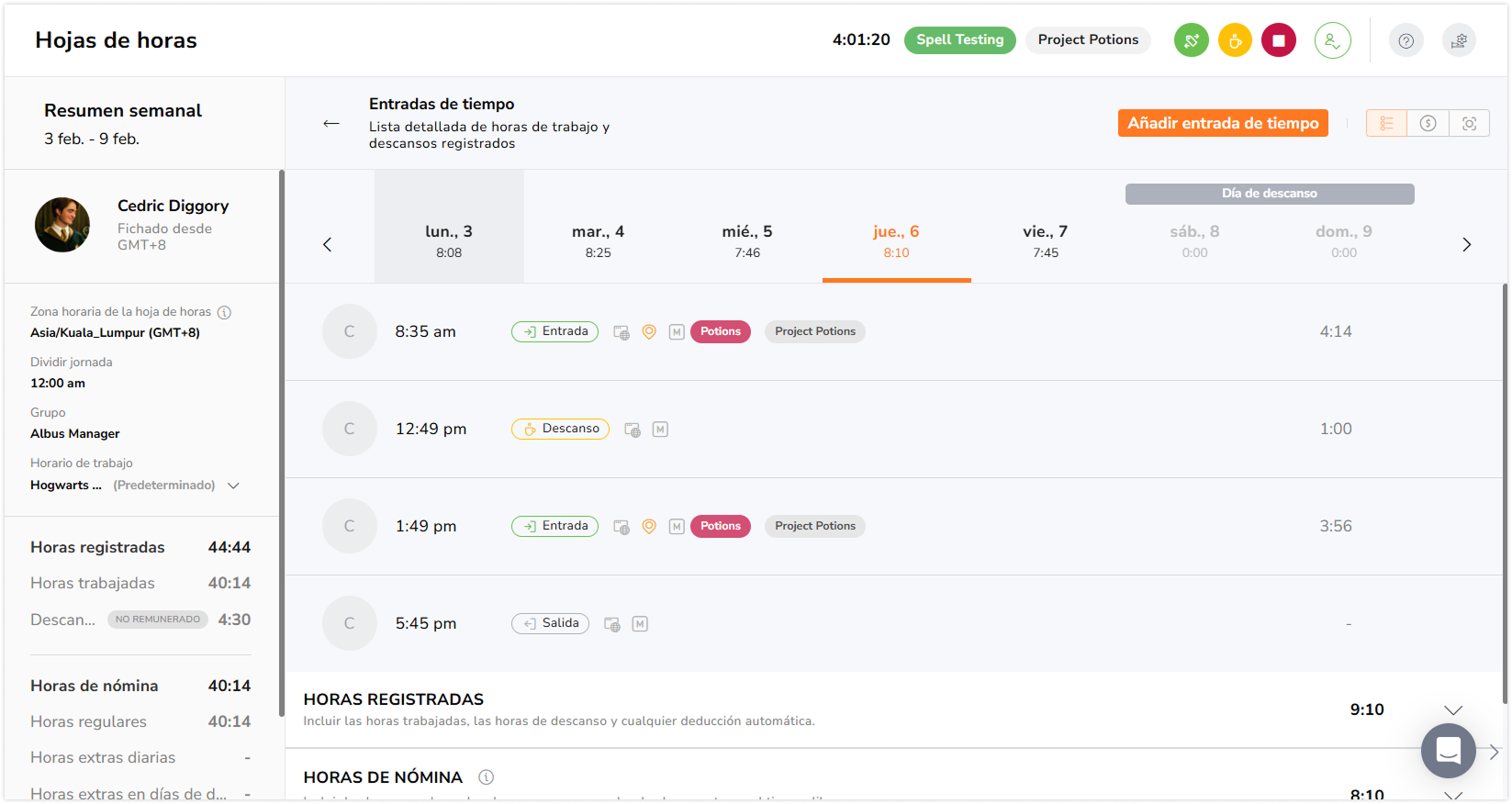1512x804 pixels.
Task: Click the yellow break coffee icon
Action: tap(1235, 40)
